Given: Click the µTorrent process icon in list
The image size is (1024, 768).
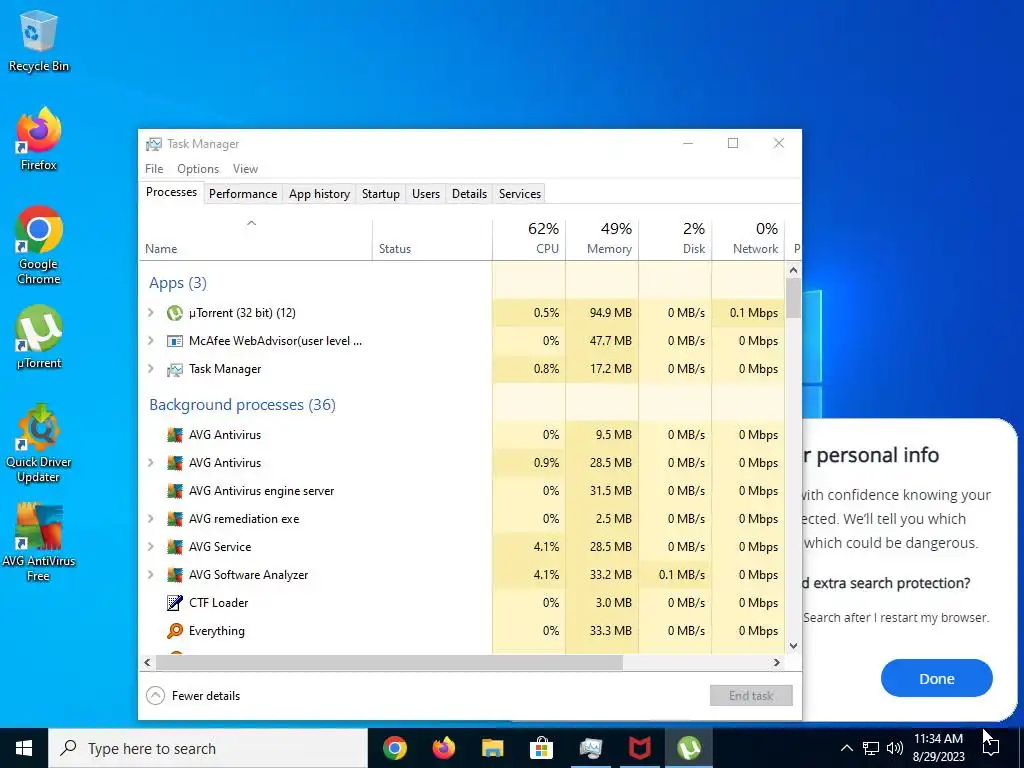Looking at the screenshot, I should (174, 313).
